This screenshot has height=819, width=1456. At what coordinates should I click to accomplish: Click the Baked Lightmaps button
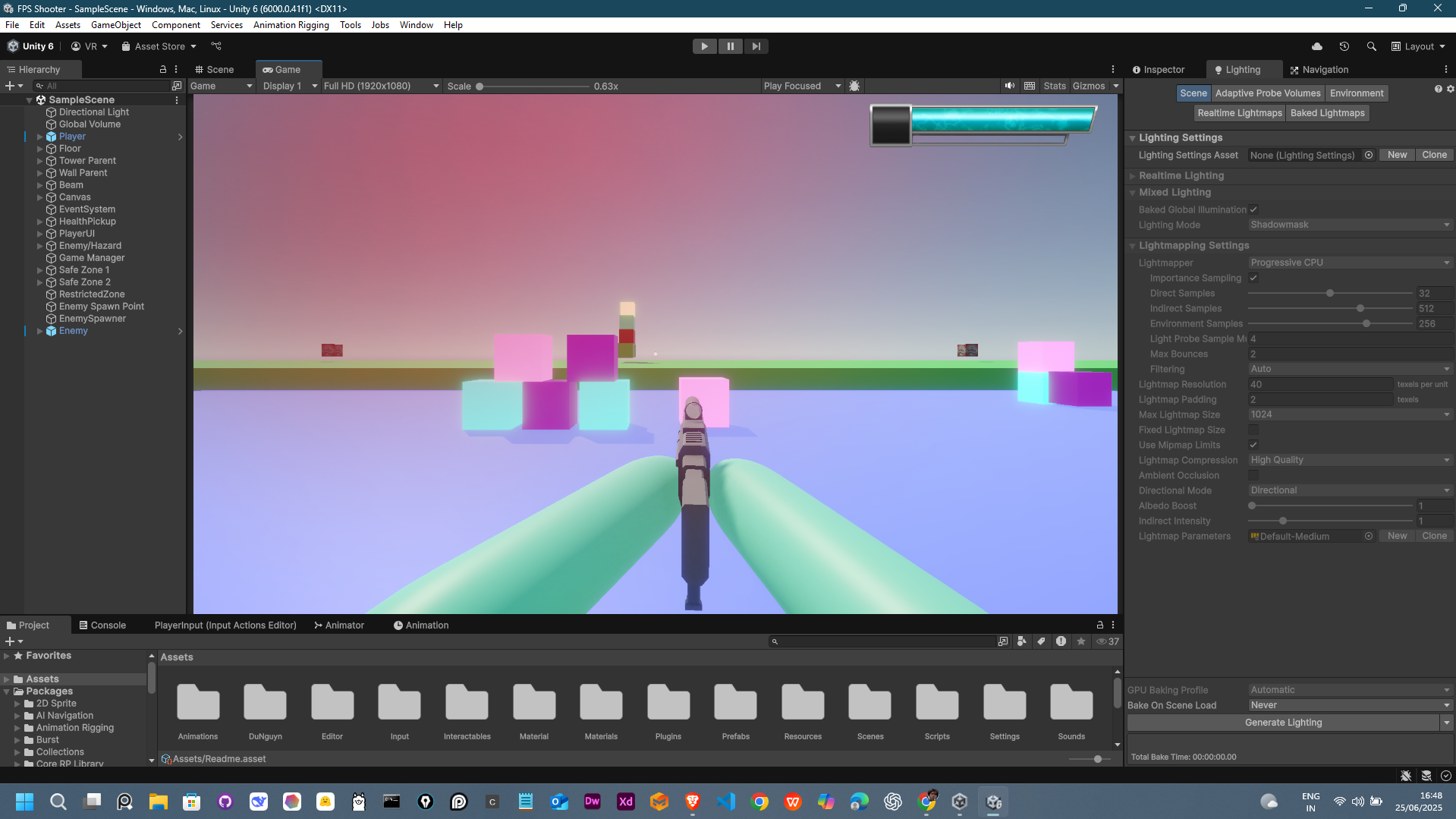tap(1327, 113)
